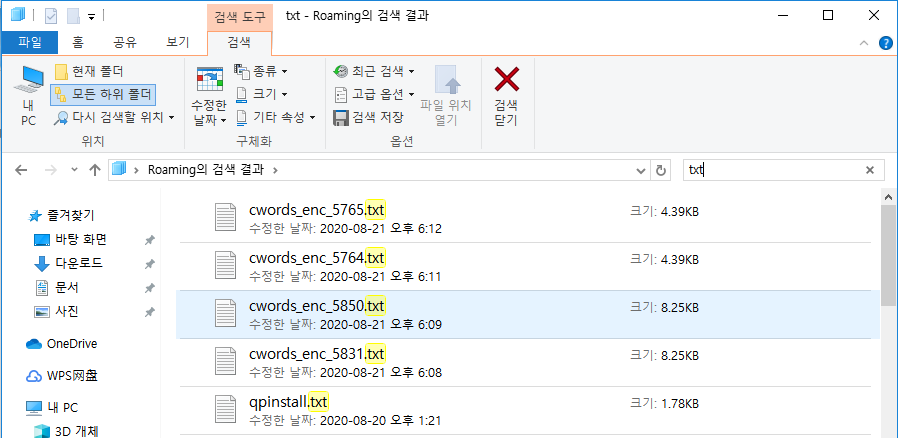
Task: Click the New folder quick access icon
Action: [x=73, y=16]
